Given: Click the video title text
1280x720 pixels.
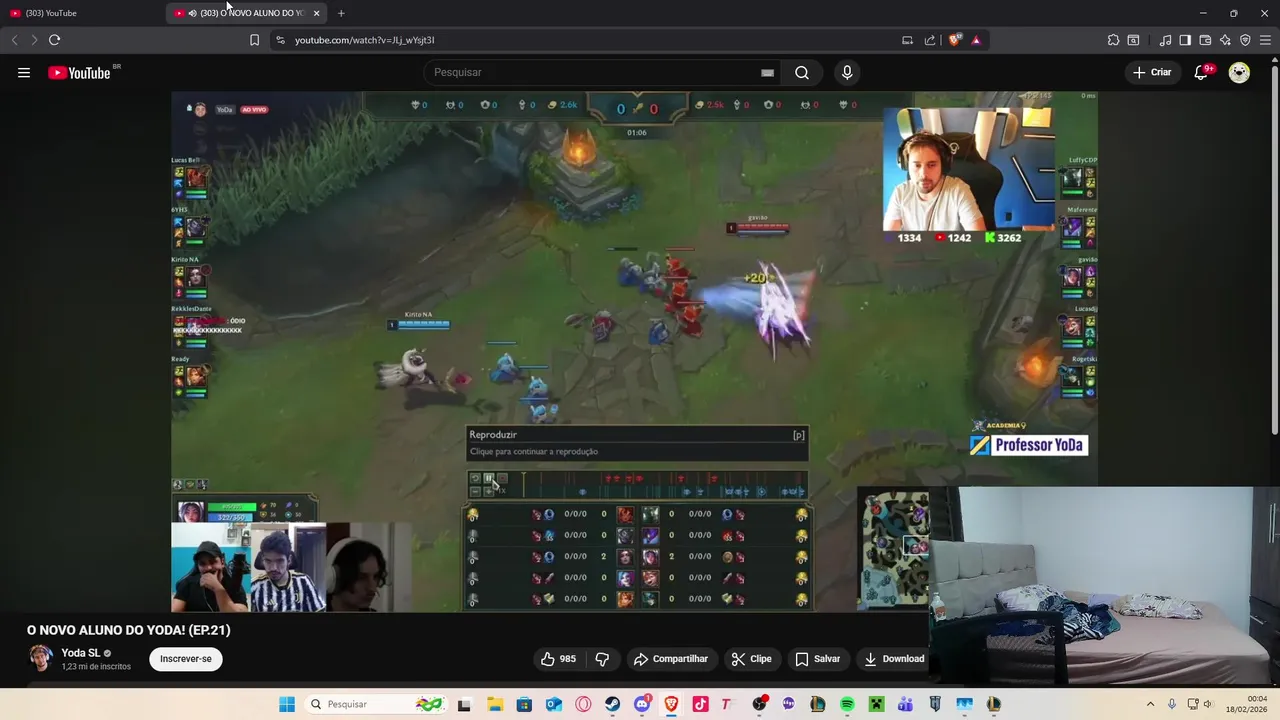Looking at the screenshot, I should (x=129, y=630).
